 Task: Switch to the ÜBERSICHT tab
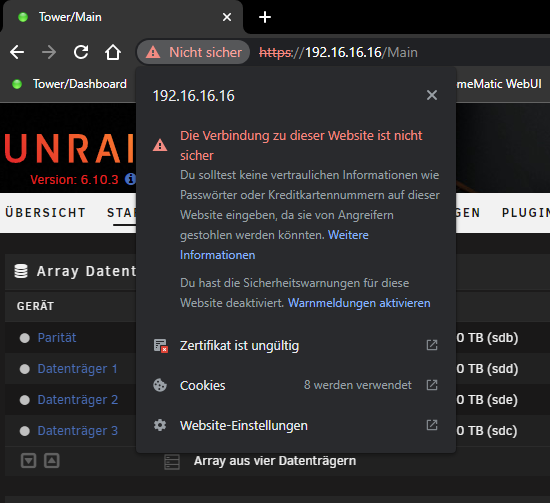pyautogui.click(x=45, y=213)
